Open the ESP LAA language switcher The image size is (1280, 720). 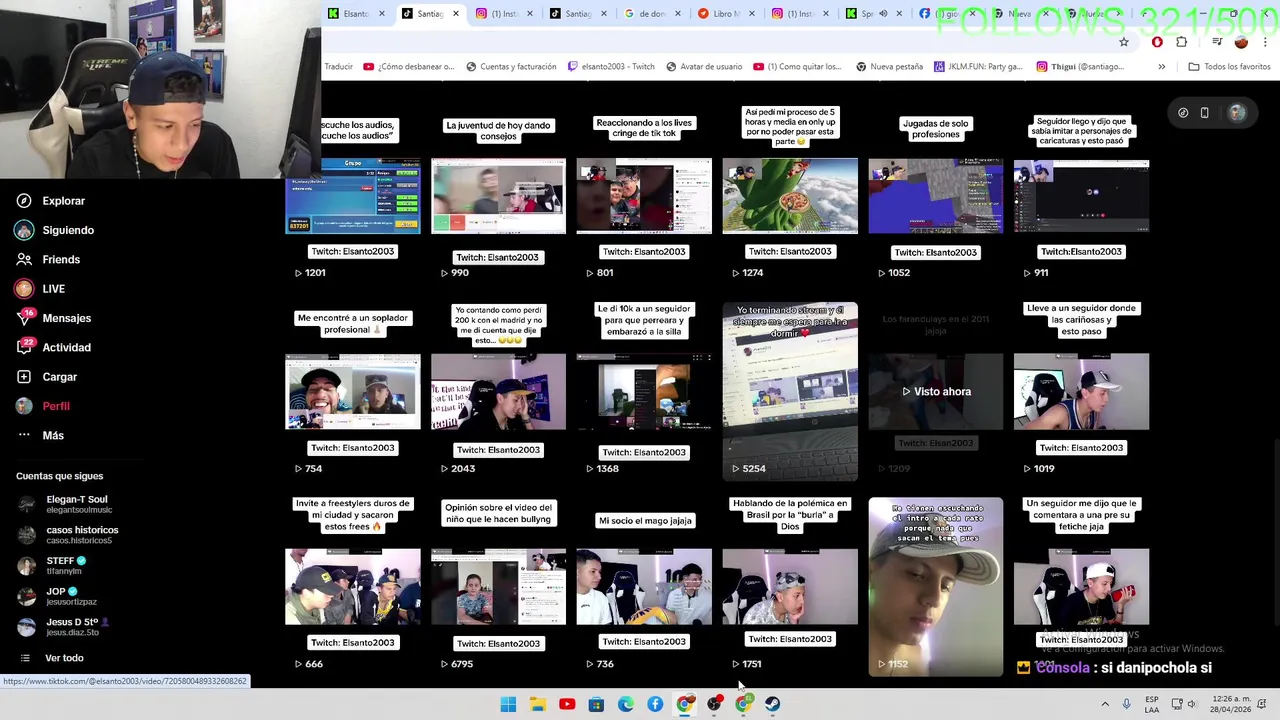(1152, 704)
